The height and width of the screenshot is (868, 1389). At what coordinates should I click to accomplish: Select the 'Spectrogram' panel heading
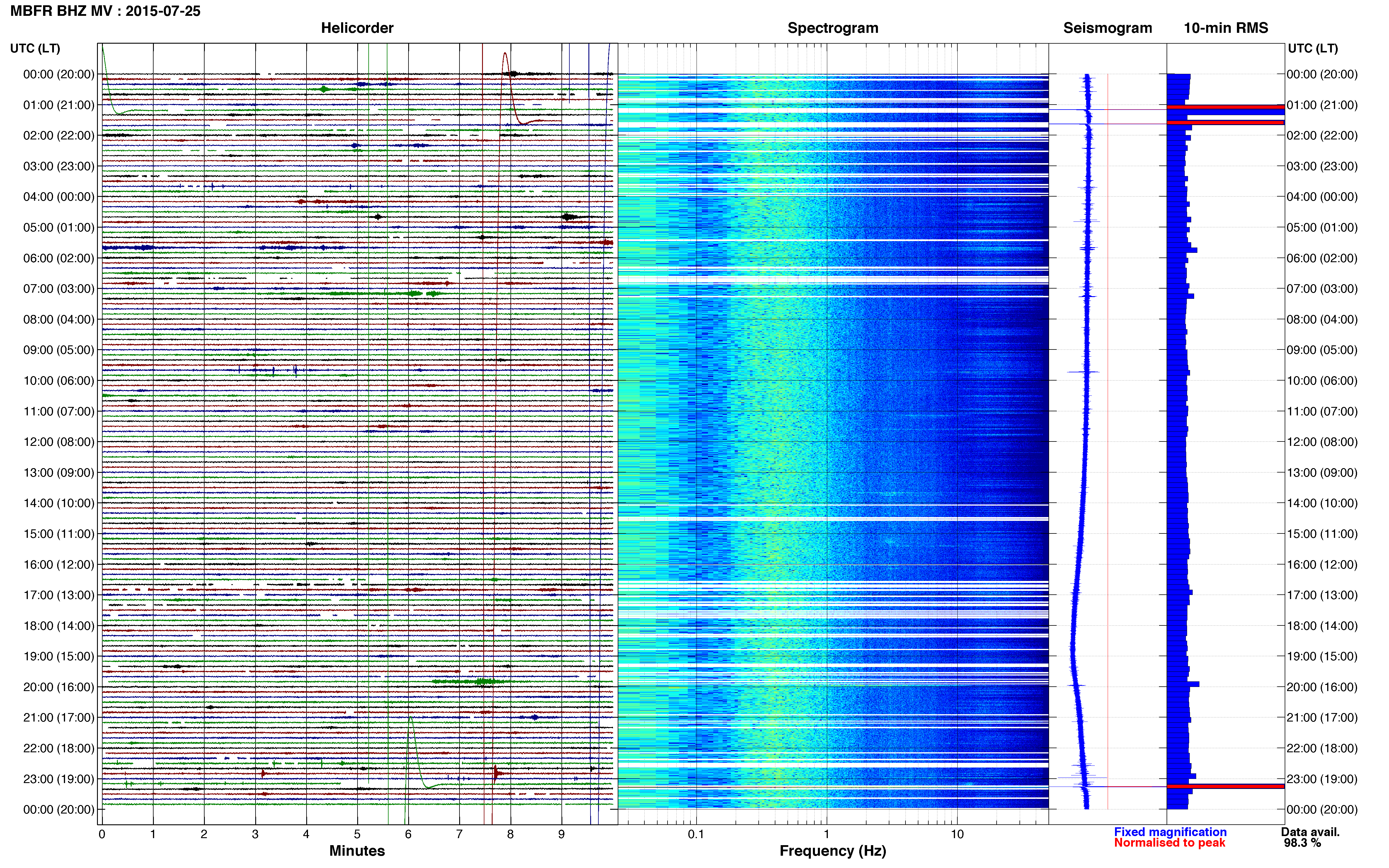pyautogui.click(x=833, y=28)
